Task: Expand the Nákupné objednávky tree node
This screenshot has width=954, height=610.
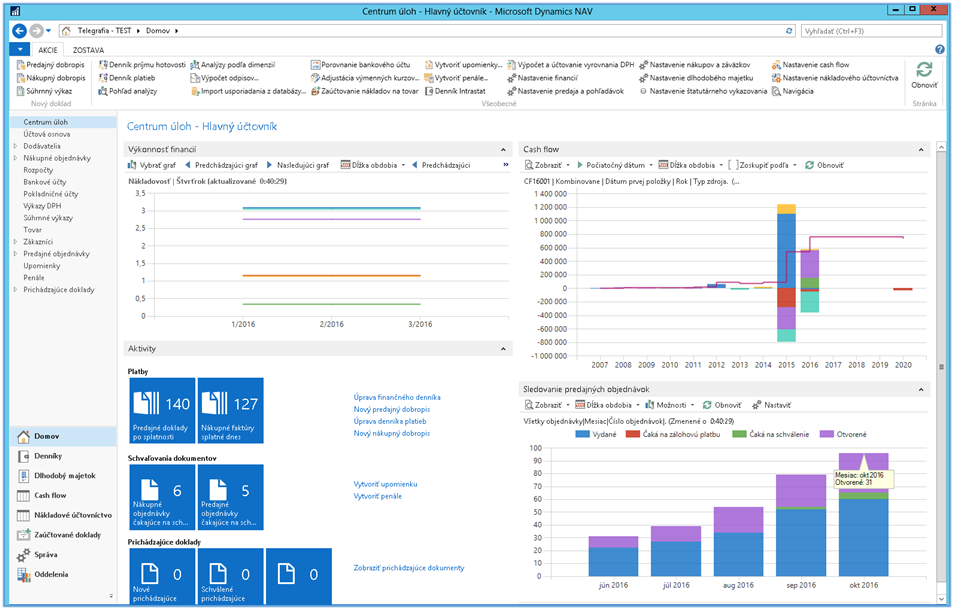Action: (x=15, y=158)
